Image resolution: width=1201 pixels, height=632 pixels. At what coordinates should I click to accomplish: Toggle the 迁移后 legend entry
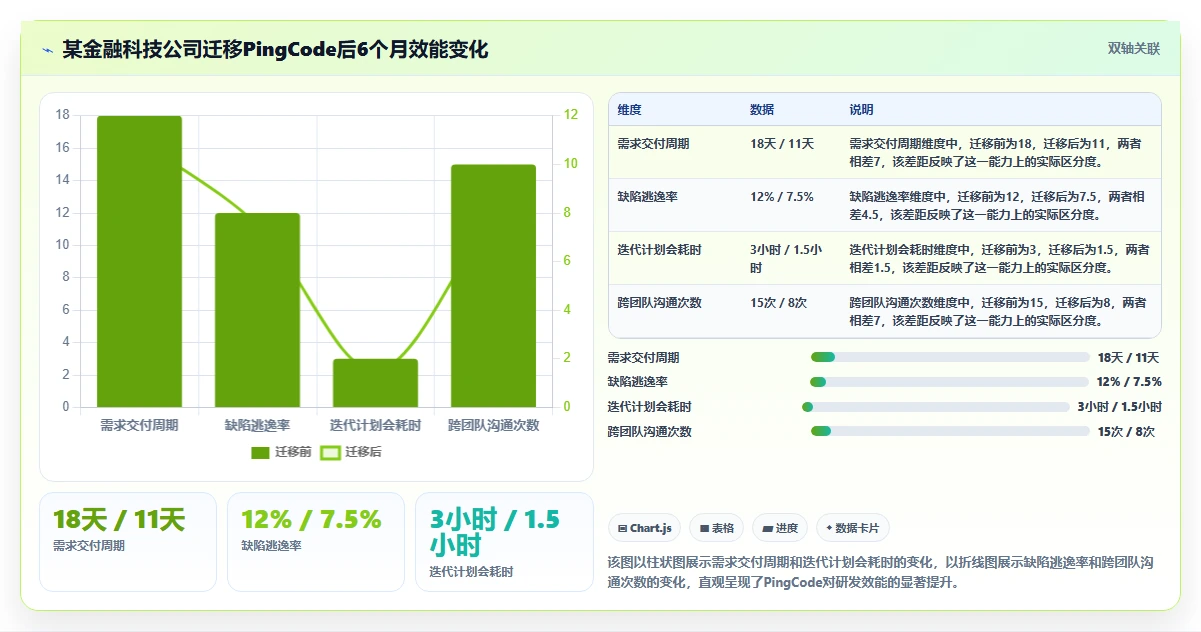350,452
